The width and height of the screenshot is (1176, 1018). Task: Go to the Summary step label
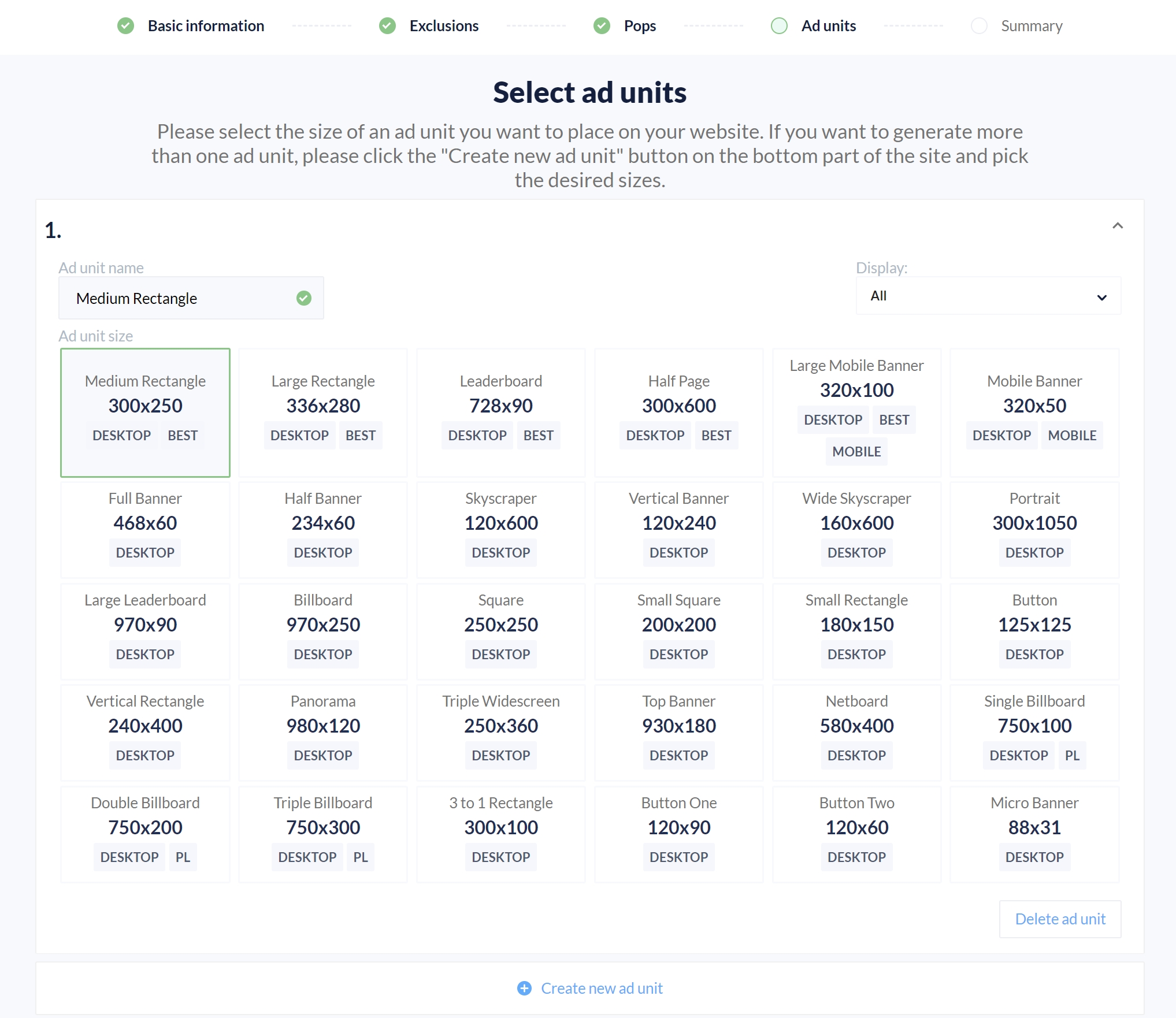click(x=1032, y=26)
